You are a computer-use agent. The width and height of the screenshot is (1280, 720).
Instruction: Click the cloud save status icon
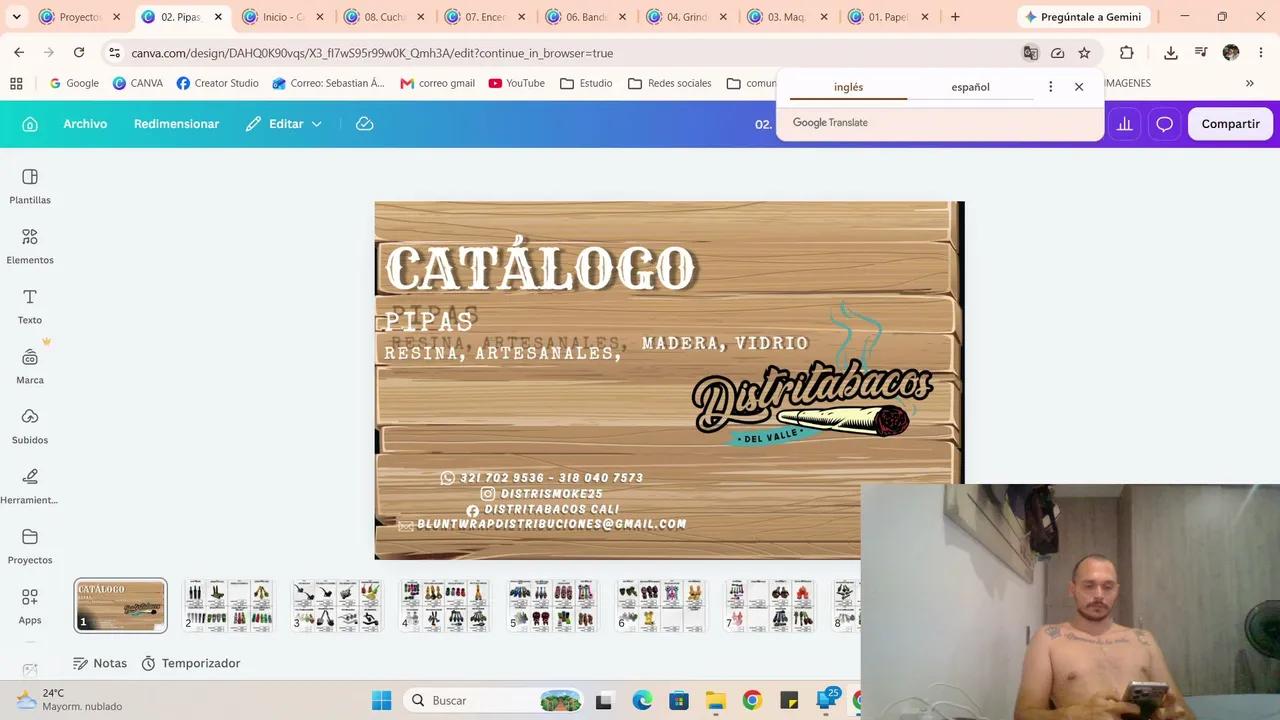point(365,124)
